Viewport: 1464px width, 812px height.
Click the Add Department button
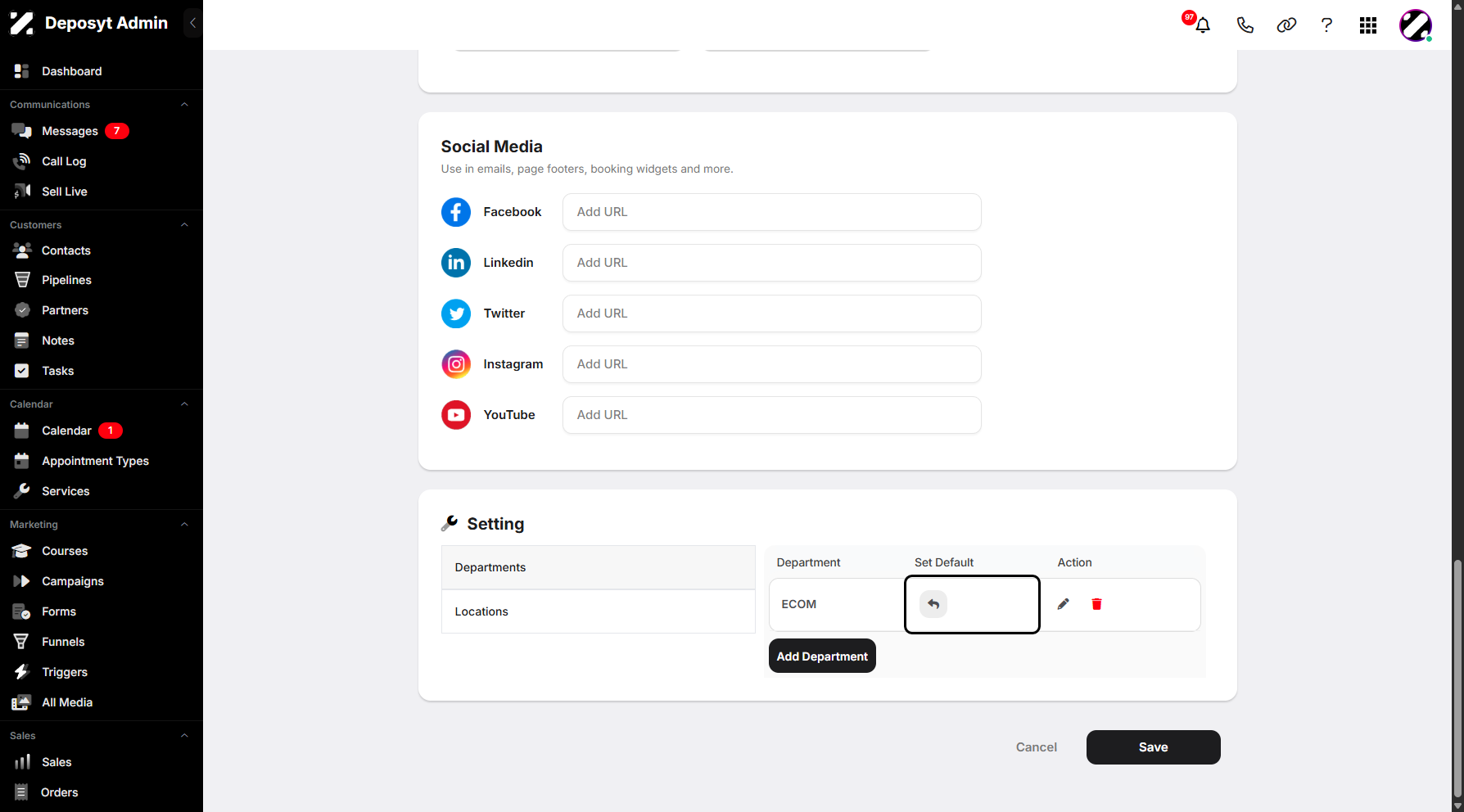(x=822, y=656)
